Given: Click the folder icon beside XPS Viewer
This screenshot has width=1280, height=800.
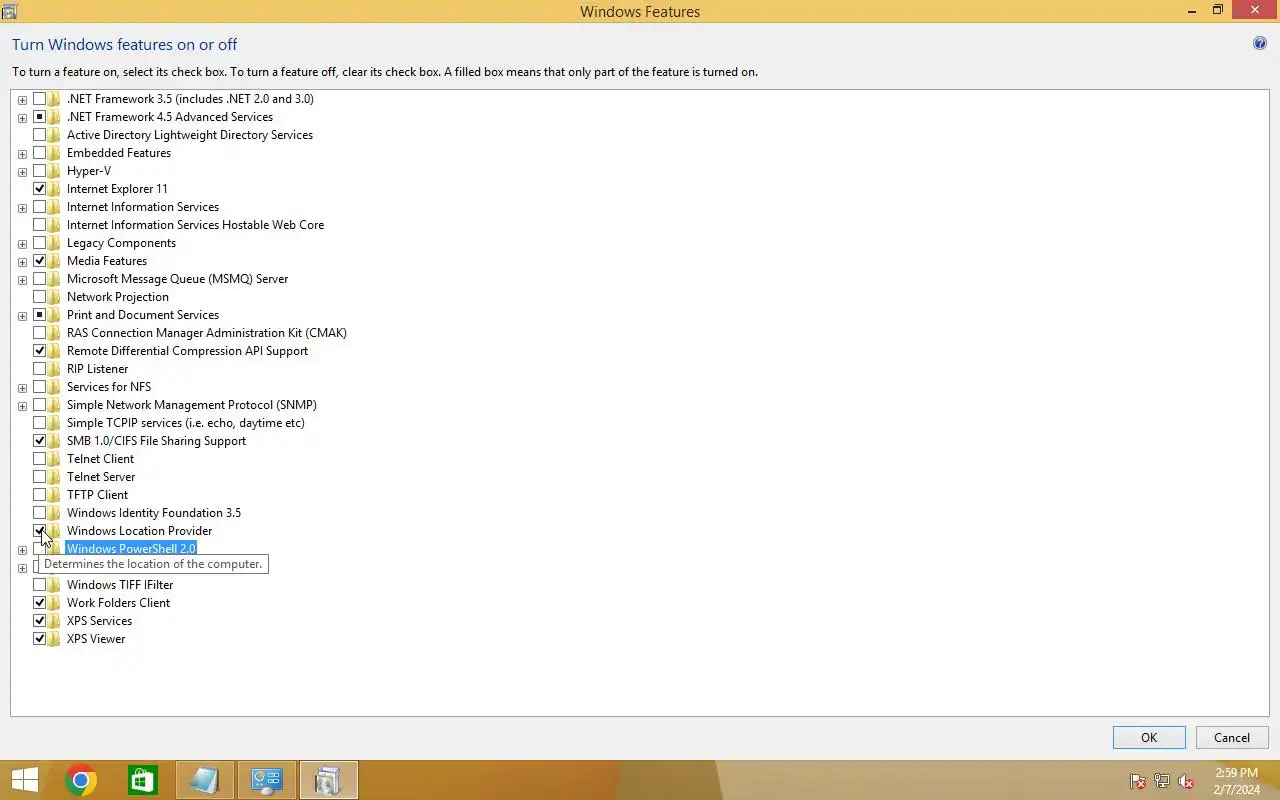Looking at the screenshot, I should pyautogui.click(x=55, y=639).
